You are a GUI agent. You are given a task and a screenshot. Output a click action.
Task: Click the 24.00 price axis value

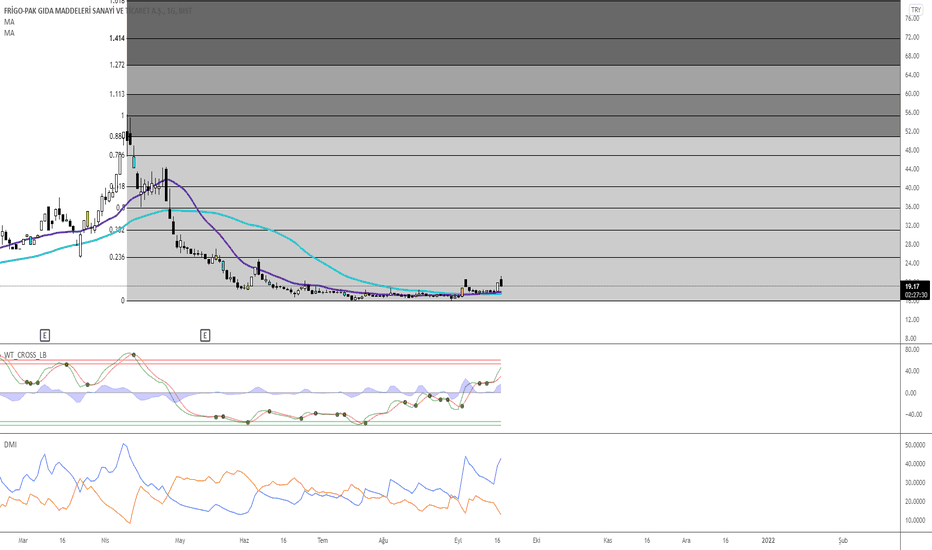(912, 263)
